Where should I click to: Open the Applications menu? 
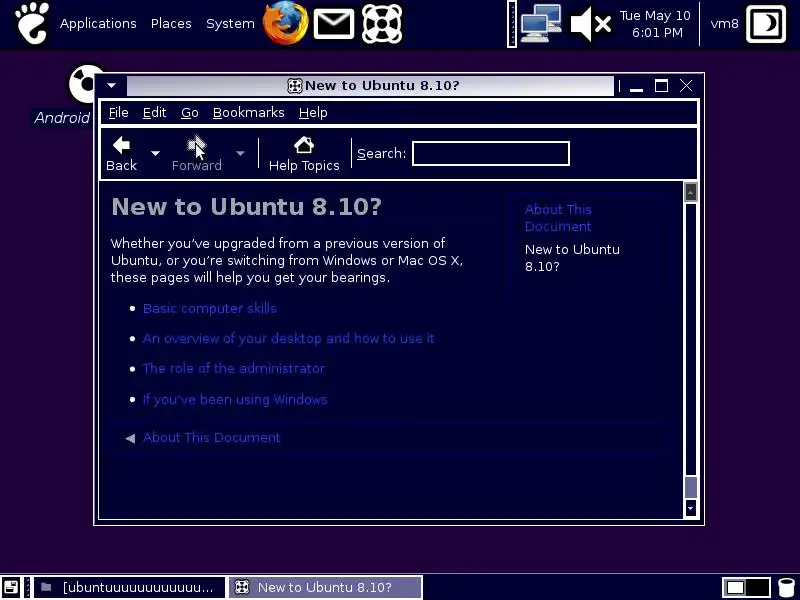click(x=98, y=23)
